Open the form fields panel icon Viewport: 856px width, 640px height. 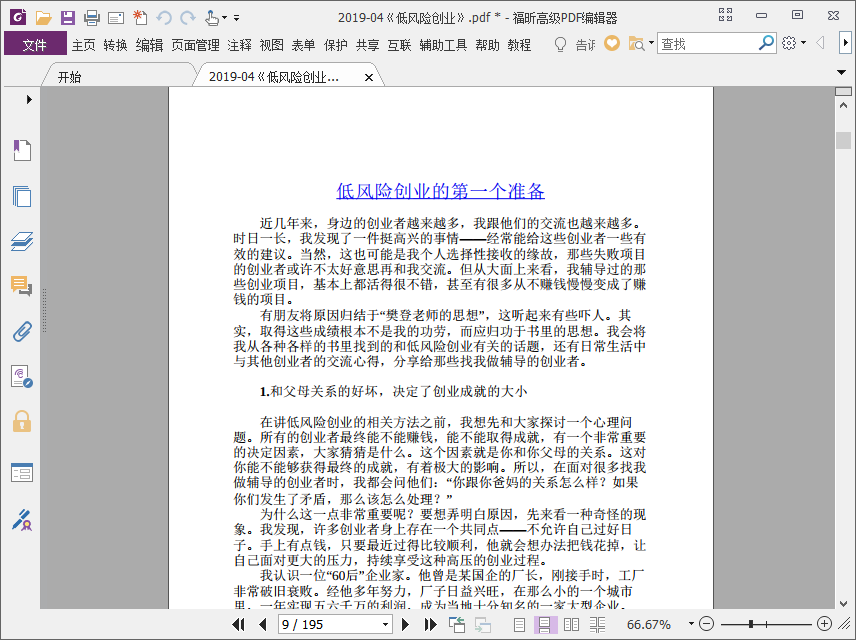(22, 472)
